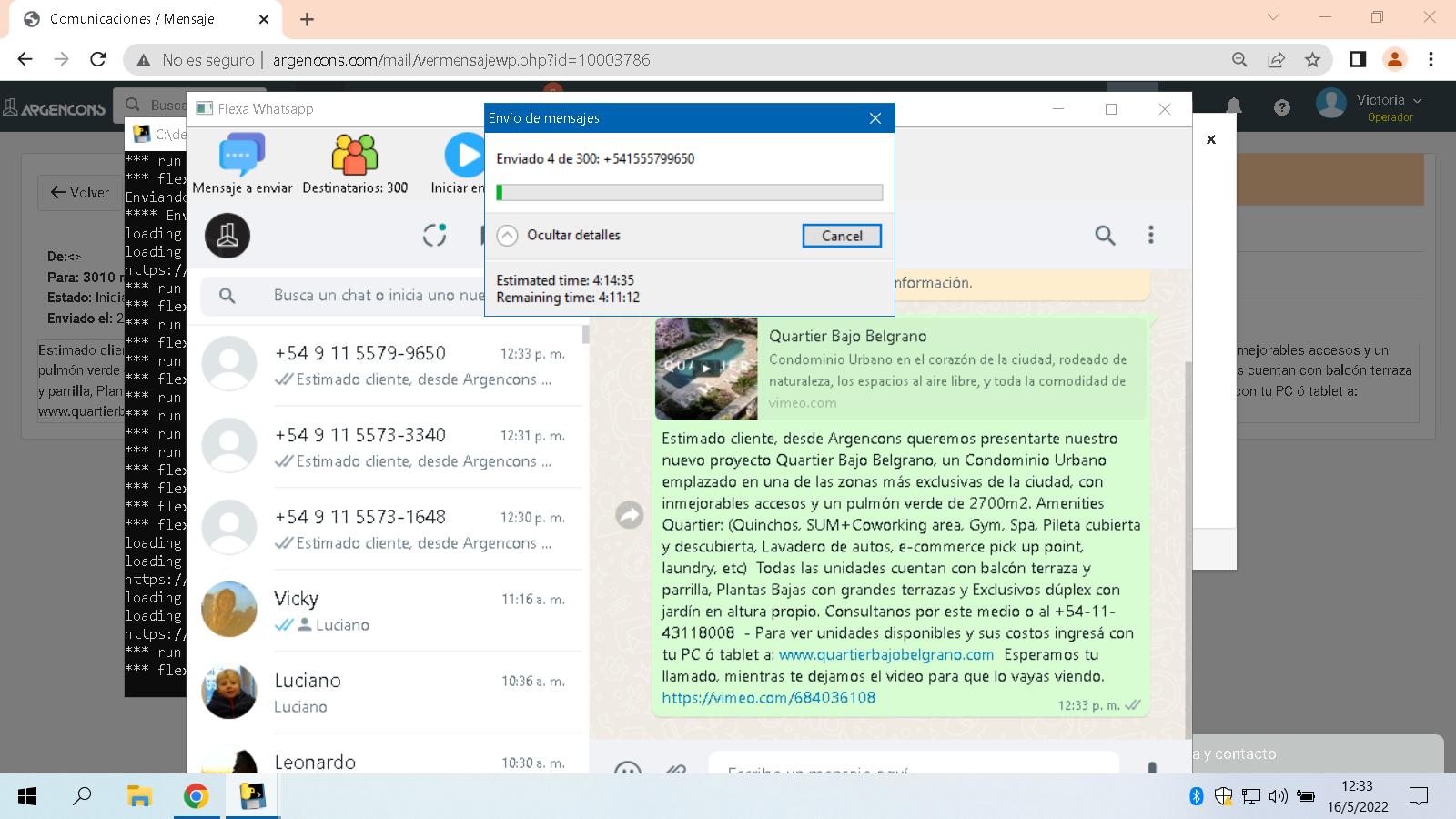
Task: Zoom with the magnifier icon in address bar
Action: tap(1239, 59)
